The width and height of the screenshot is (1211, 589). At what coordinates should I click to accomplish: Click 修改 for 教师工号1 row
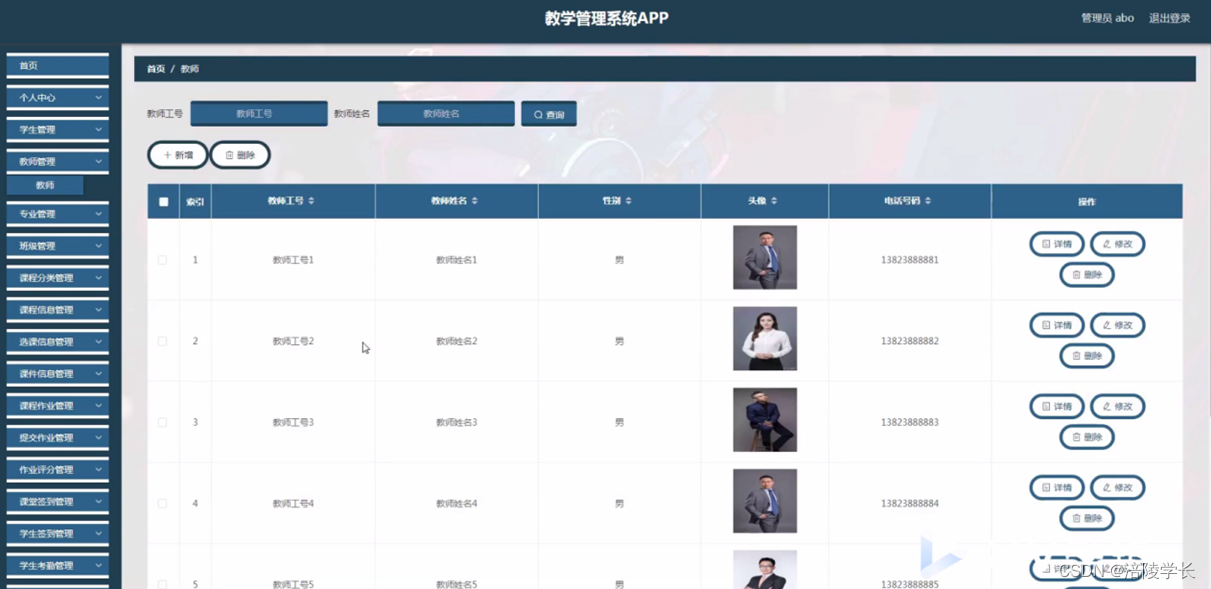tap(1117, 244)
